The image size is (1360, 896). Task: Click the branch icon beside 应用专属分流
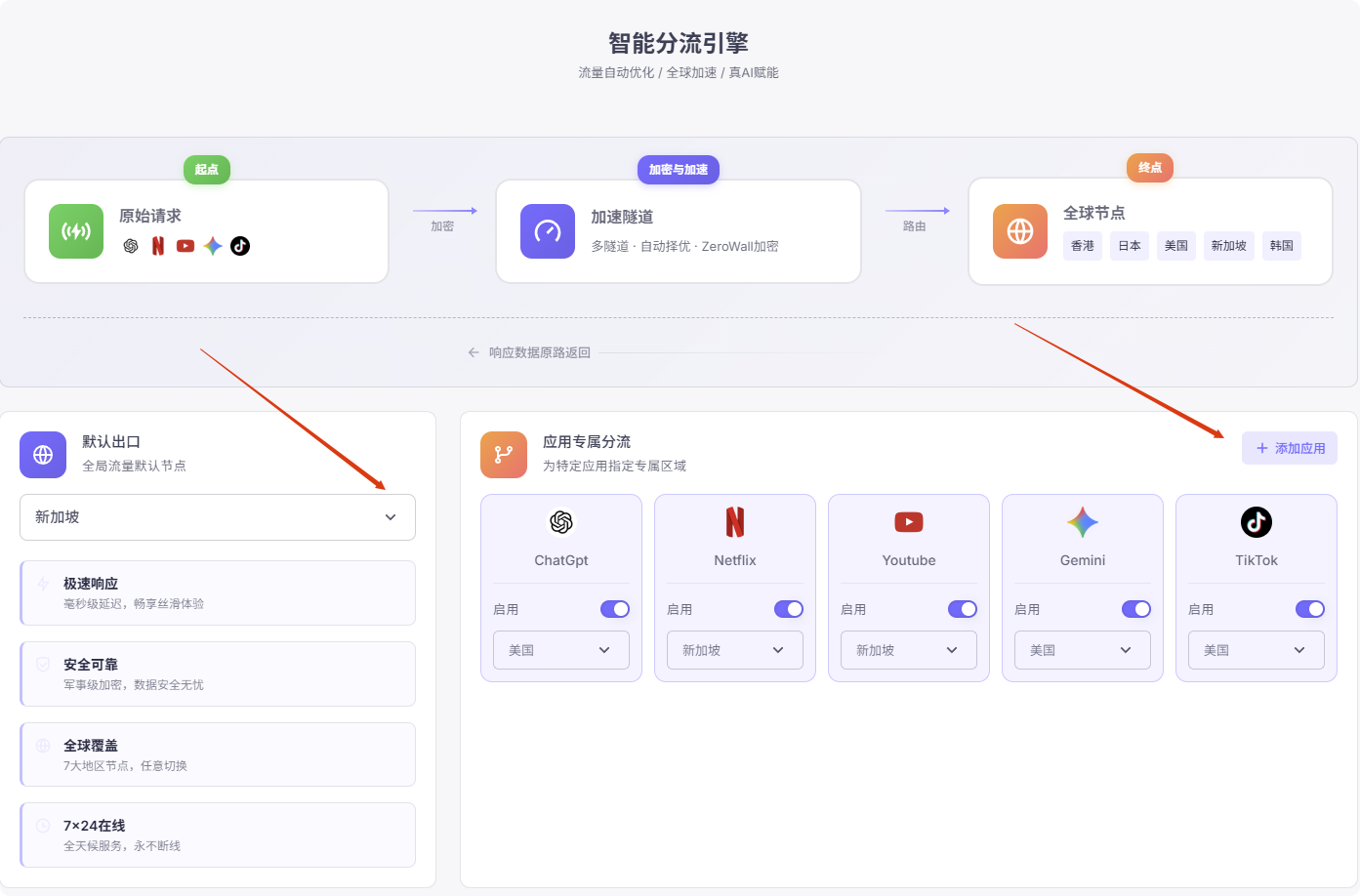(x=504, y=455)
